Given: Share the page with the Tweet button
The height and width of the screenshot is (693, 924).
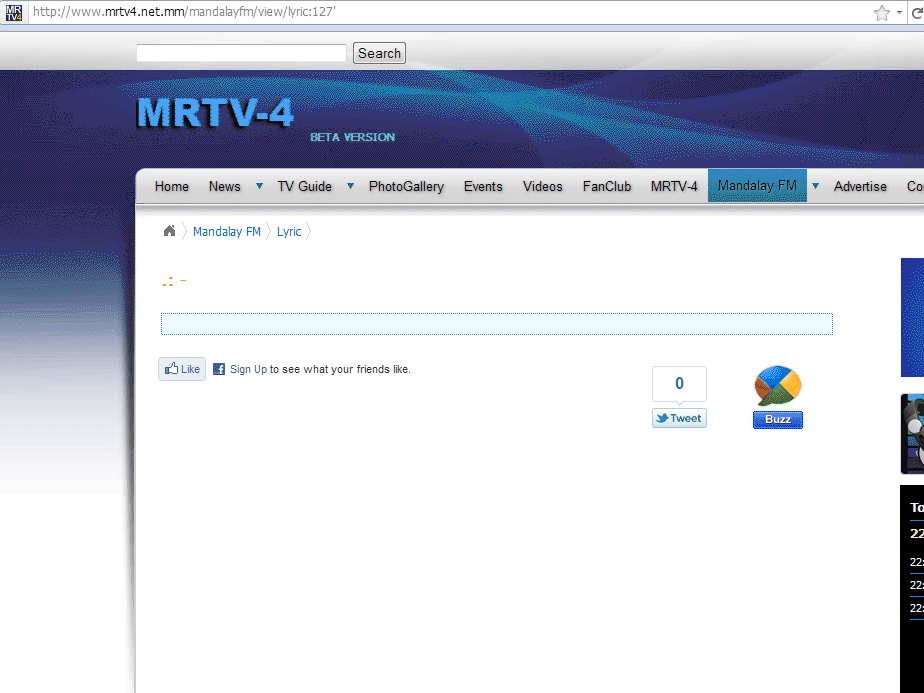Looking at the screenshot, I should click(679, 418).
